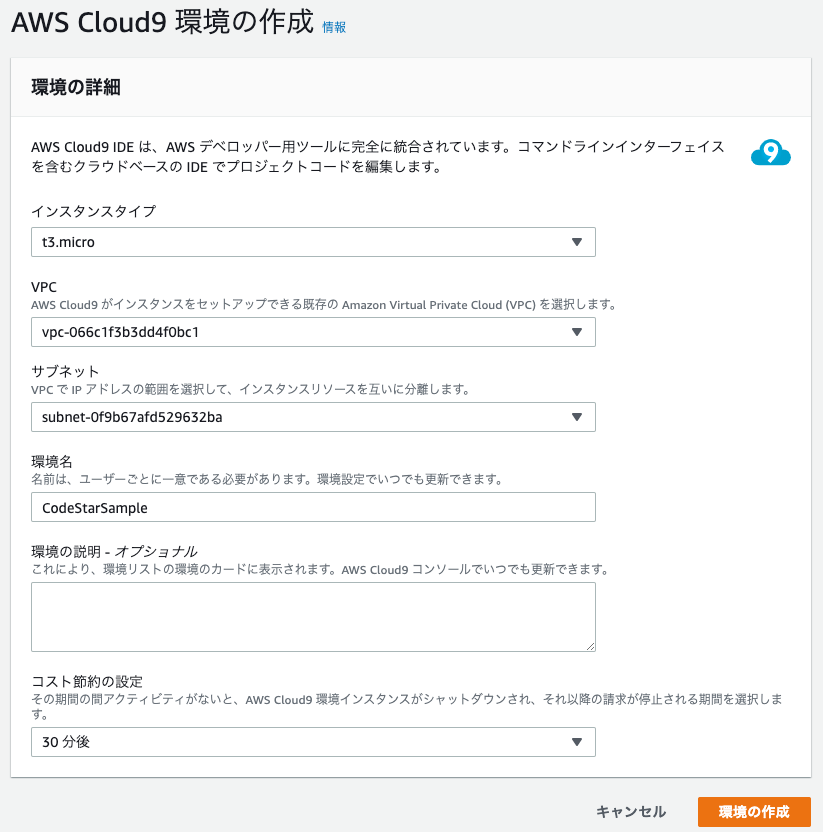Click the empty environment description text area
Screen dimensions: 823x832
(313, 617)
